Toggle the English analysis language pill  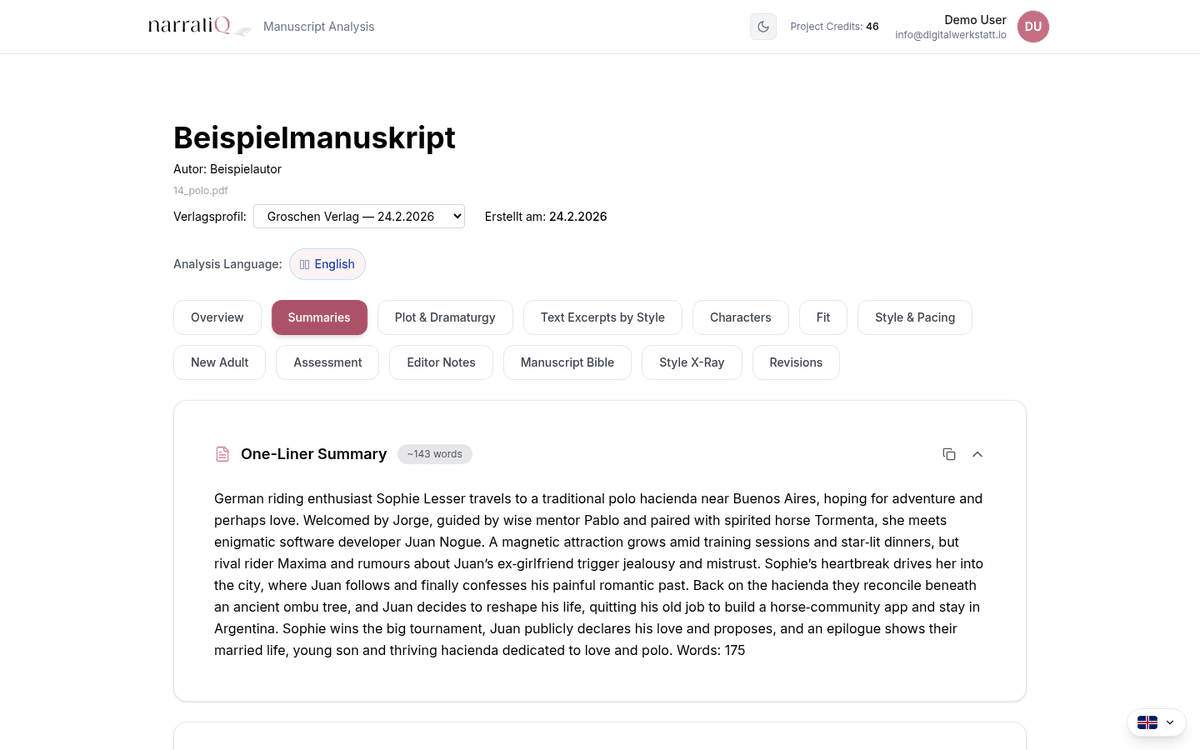(x=327, y=264)
